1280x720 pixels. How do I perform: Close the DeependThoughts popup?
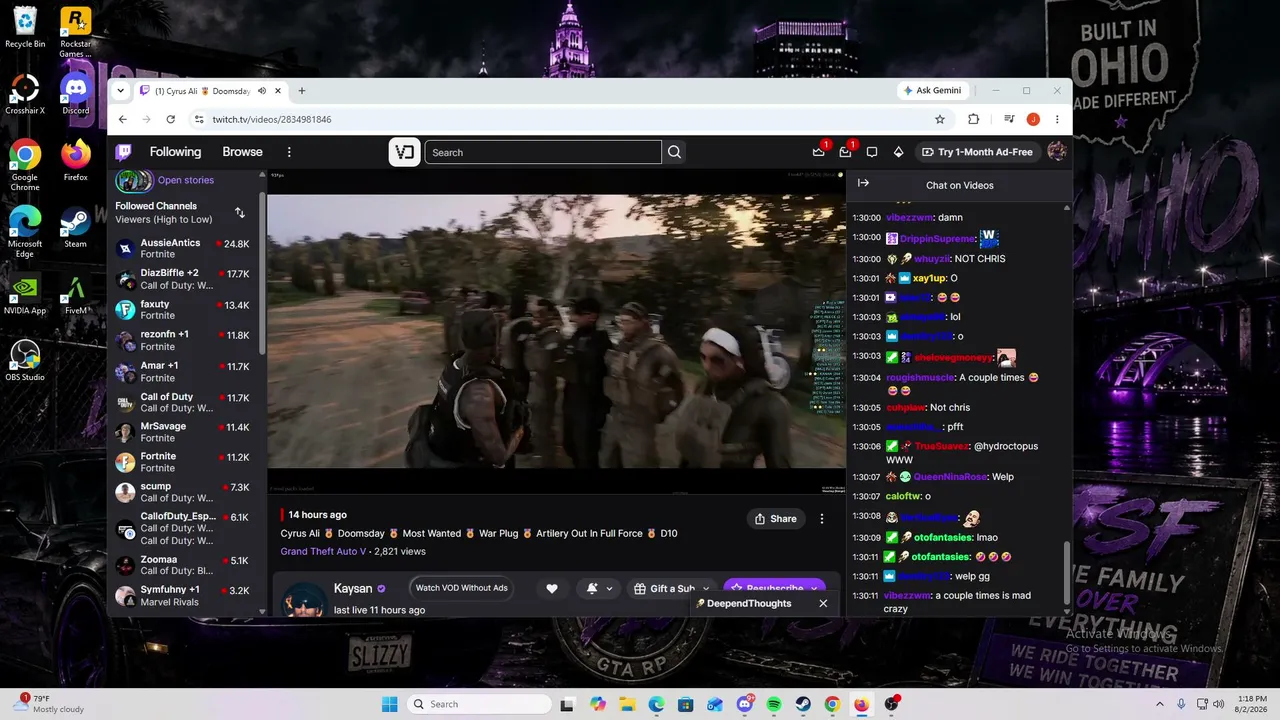tap(823, 603)
